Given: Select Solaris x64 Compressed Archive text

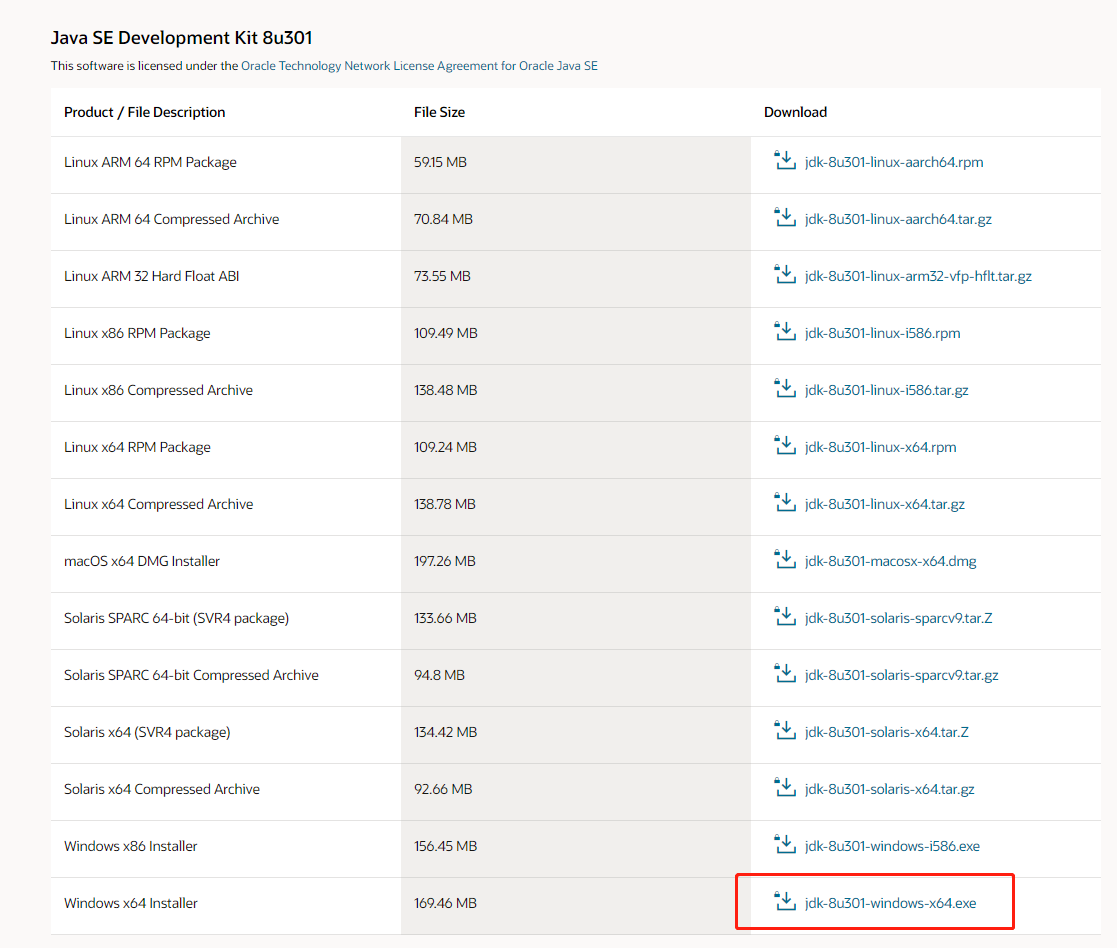Looking at the screenshot, I should (x=162, y=789).
